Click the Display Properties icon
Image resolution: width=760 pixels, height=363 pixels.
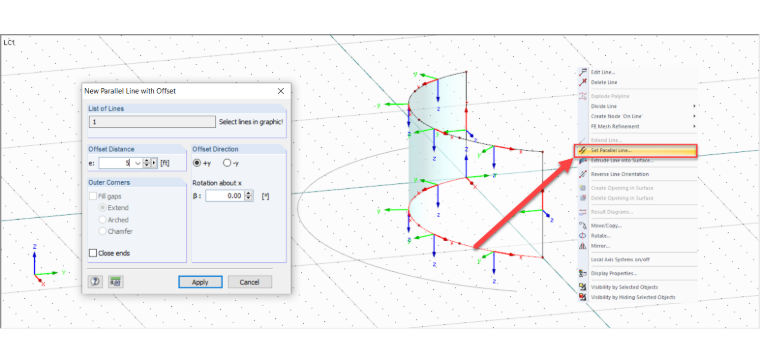point(583,273)
